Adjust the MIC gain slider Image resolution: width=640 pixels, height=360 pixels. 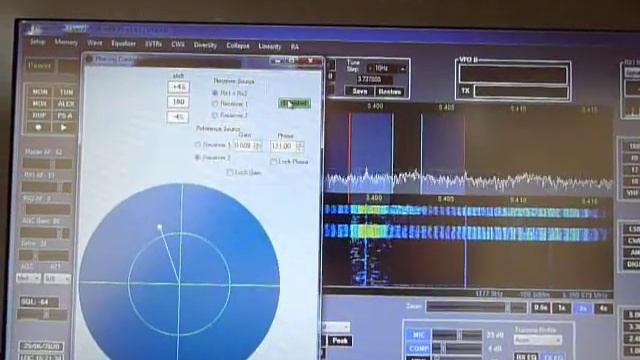pyautogui.click(x=457, y=336)
